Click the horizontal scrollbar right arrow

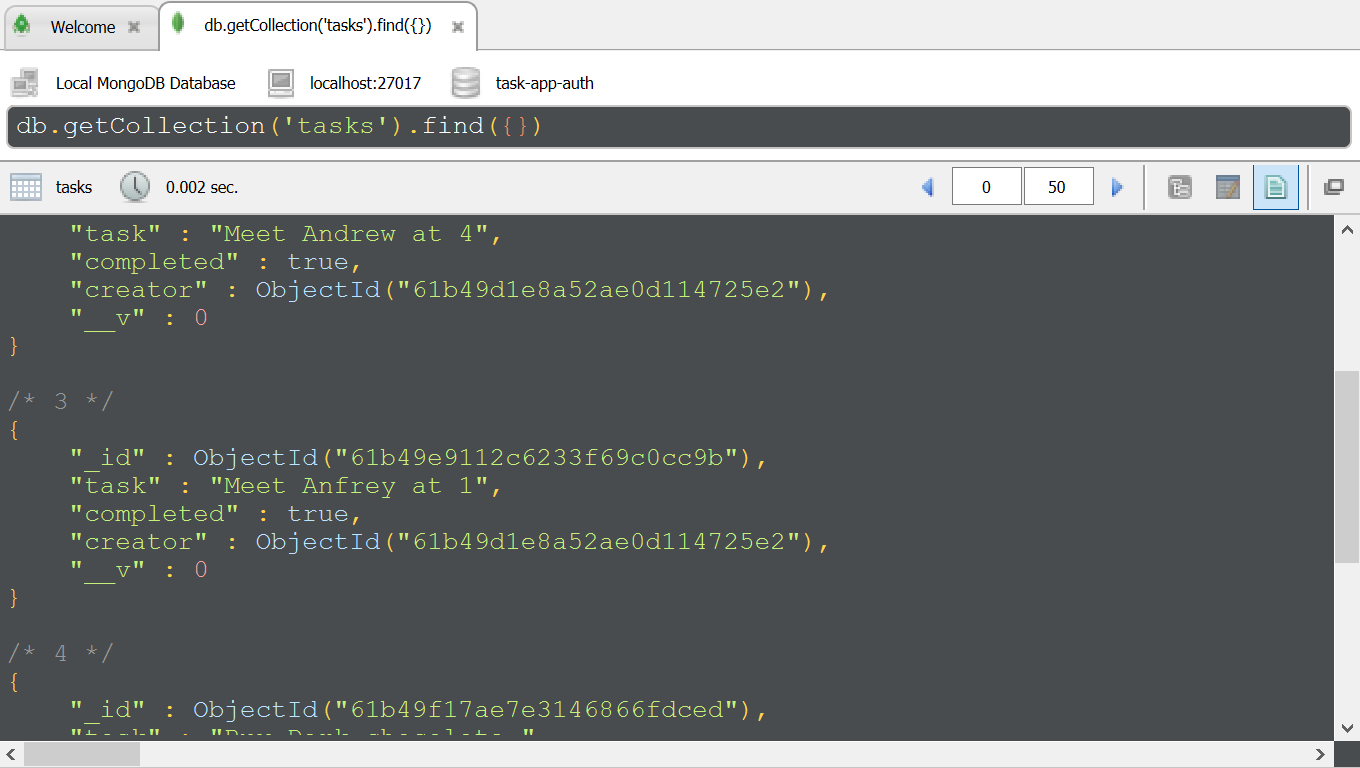pyautogui.click(x=1322, y=754)
